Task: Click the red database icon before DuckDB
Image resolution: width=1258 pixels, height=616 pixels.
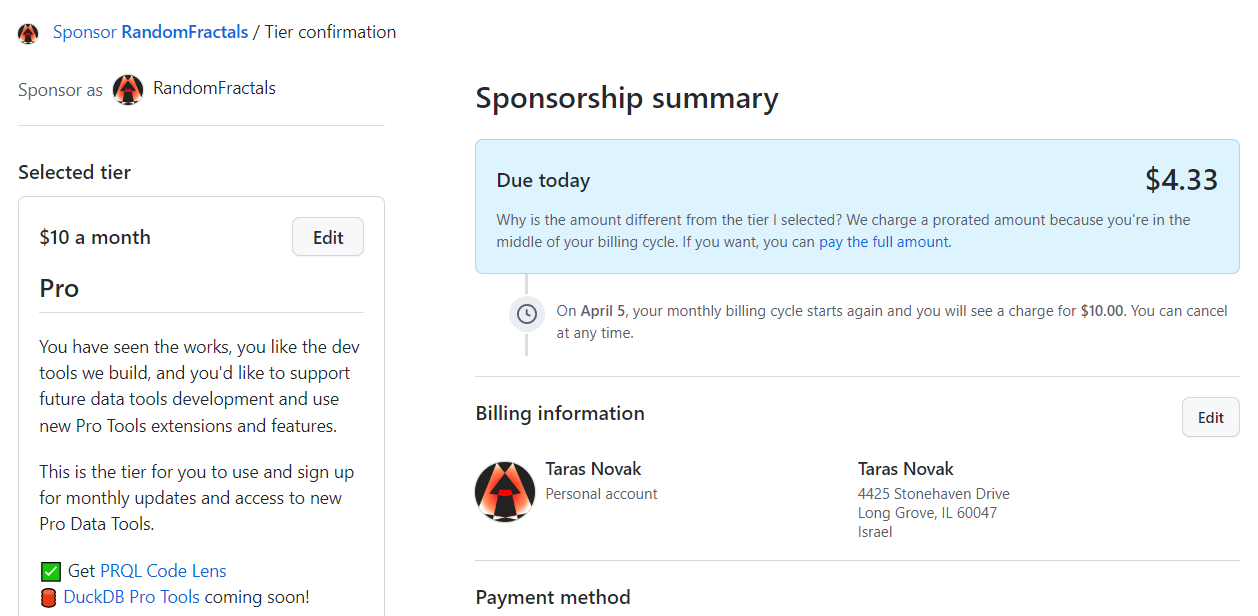Action: [x=48, y=598]
